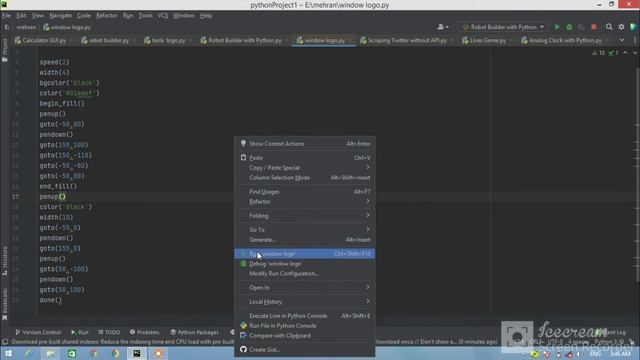
Task: Choose Execute Line in Python Console
Action: point(304,316)
